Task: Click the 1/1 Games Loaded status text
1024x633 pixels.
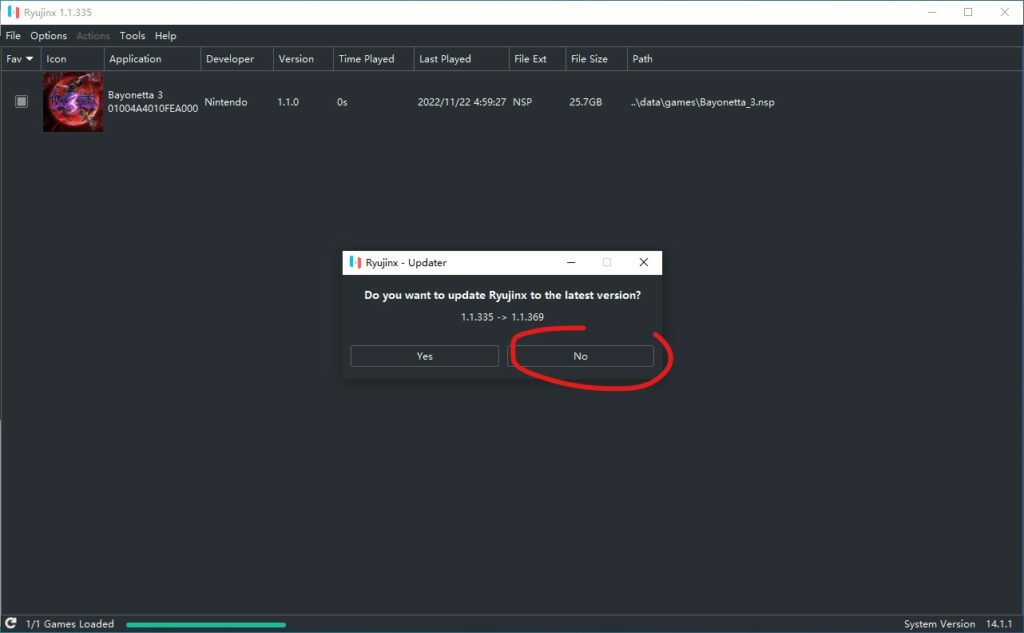Action: (70, 624)
